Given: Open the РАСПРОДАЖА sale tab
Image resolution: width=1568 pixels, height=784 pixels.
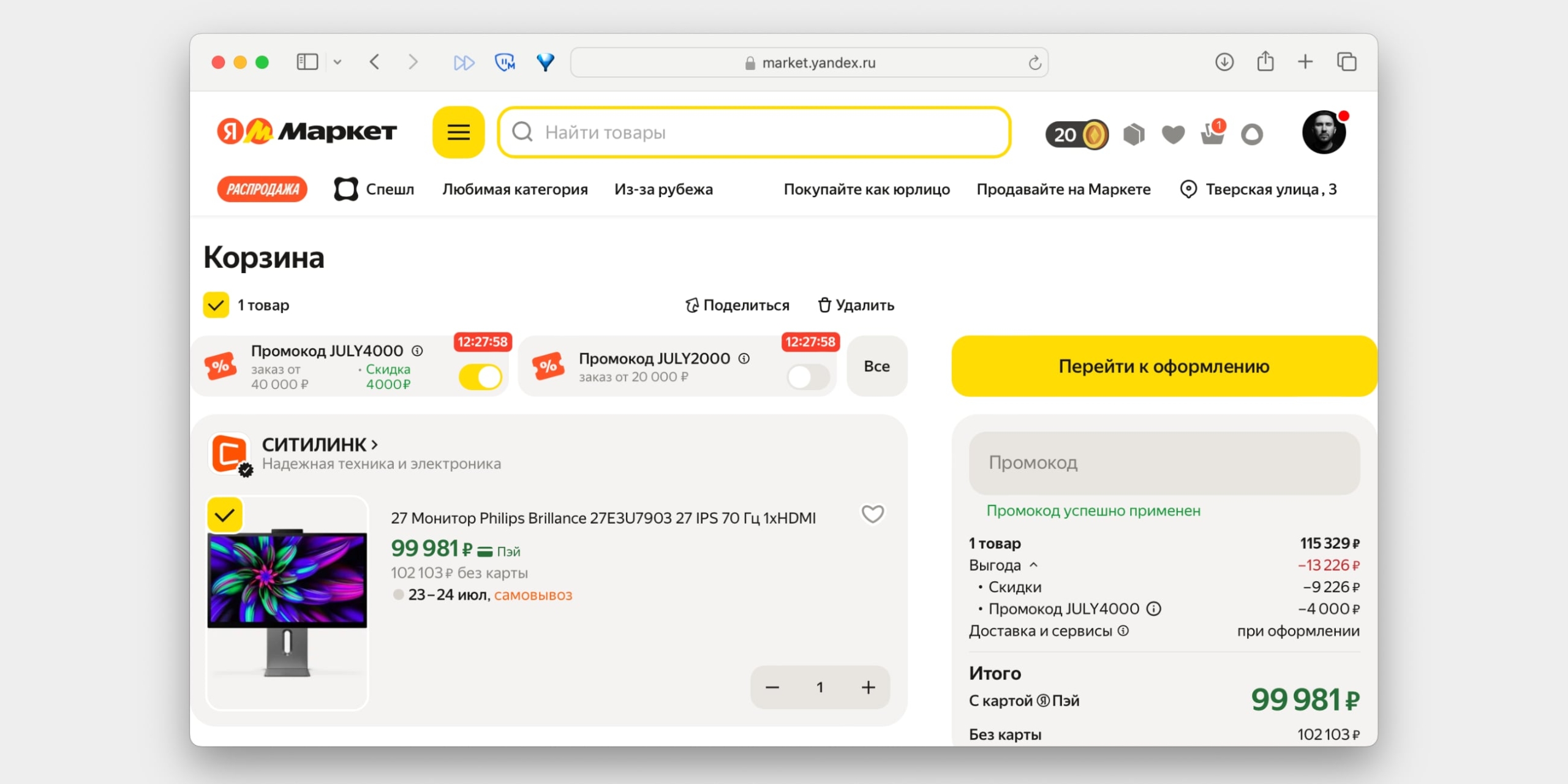Looking at the screenshot, I should [262, 189].
